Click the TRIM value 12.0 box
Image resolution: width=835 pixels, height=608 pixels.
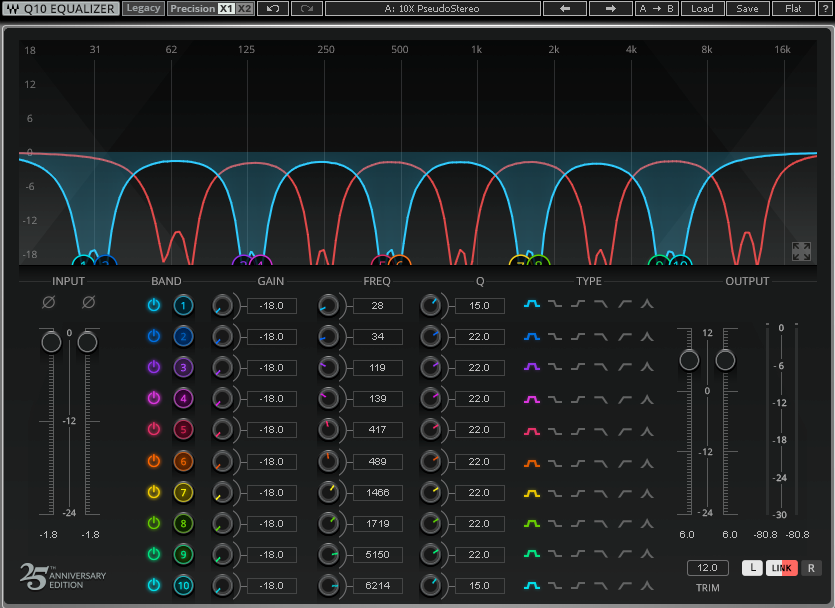click(x=707, y=568)
